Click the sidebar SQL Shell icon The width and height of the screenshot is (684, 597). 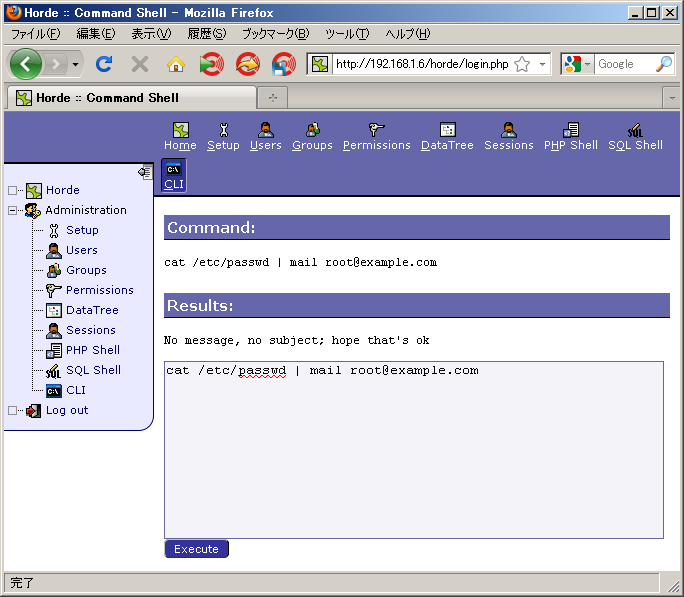54,371
